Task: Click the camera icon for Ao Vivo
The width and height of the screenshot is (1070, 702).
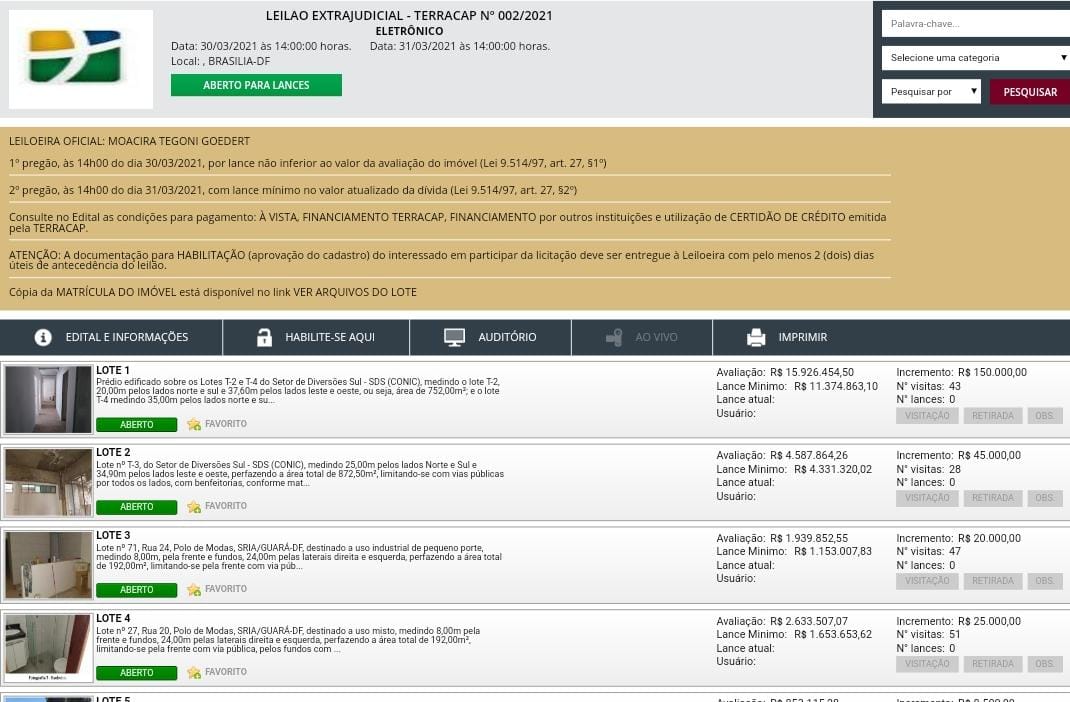Action: (x=614, y=337)
